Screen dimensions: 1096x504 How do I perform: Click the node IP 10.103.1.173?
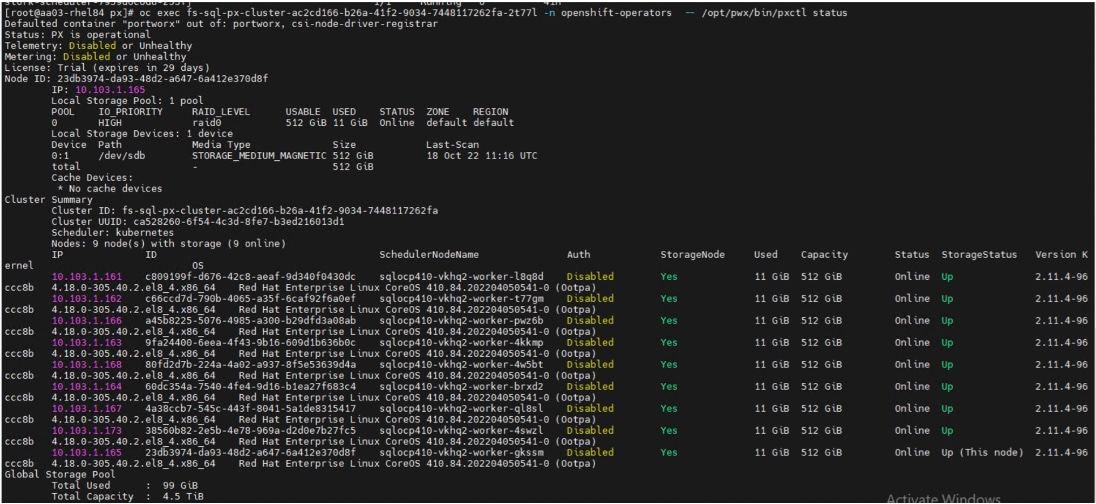87,431
